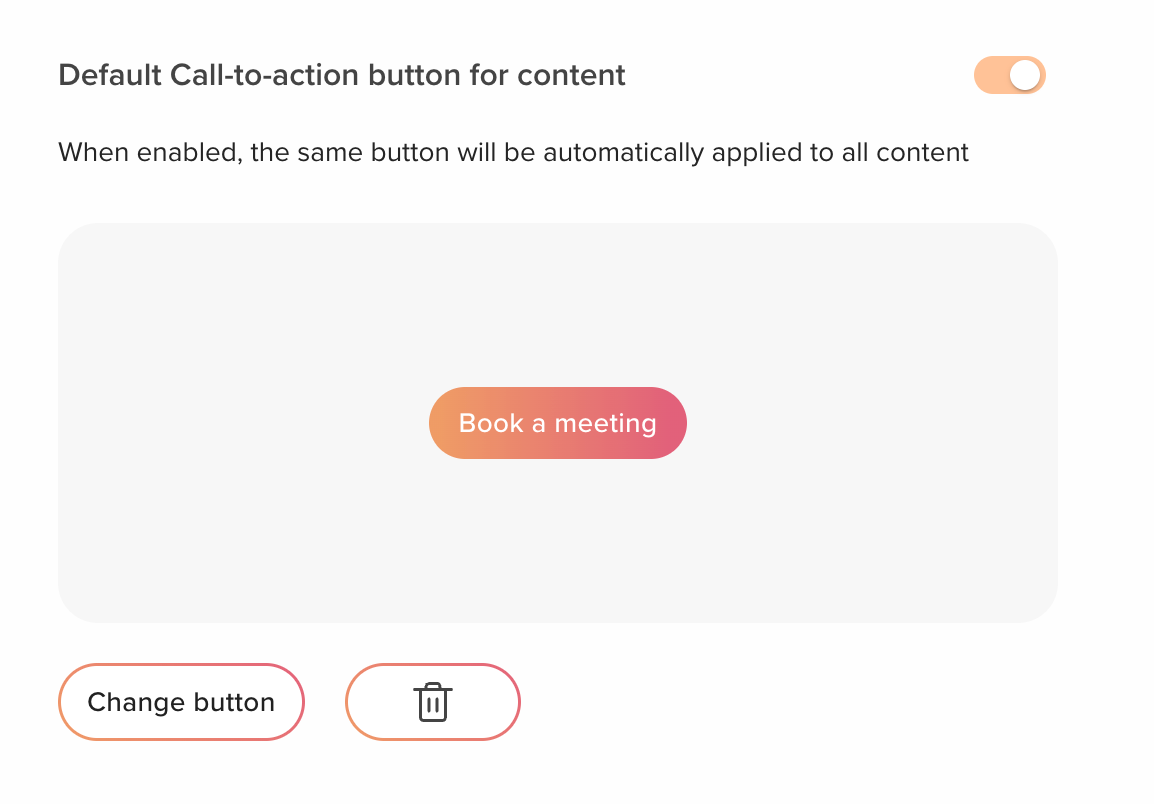1154x804 pixels.
Task: Click the trash can icon
Action: 432,702
